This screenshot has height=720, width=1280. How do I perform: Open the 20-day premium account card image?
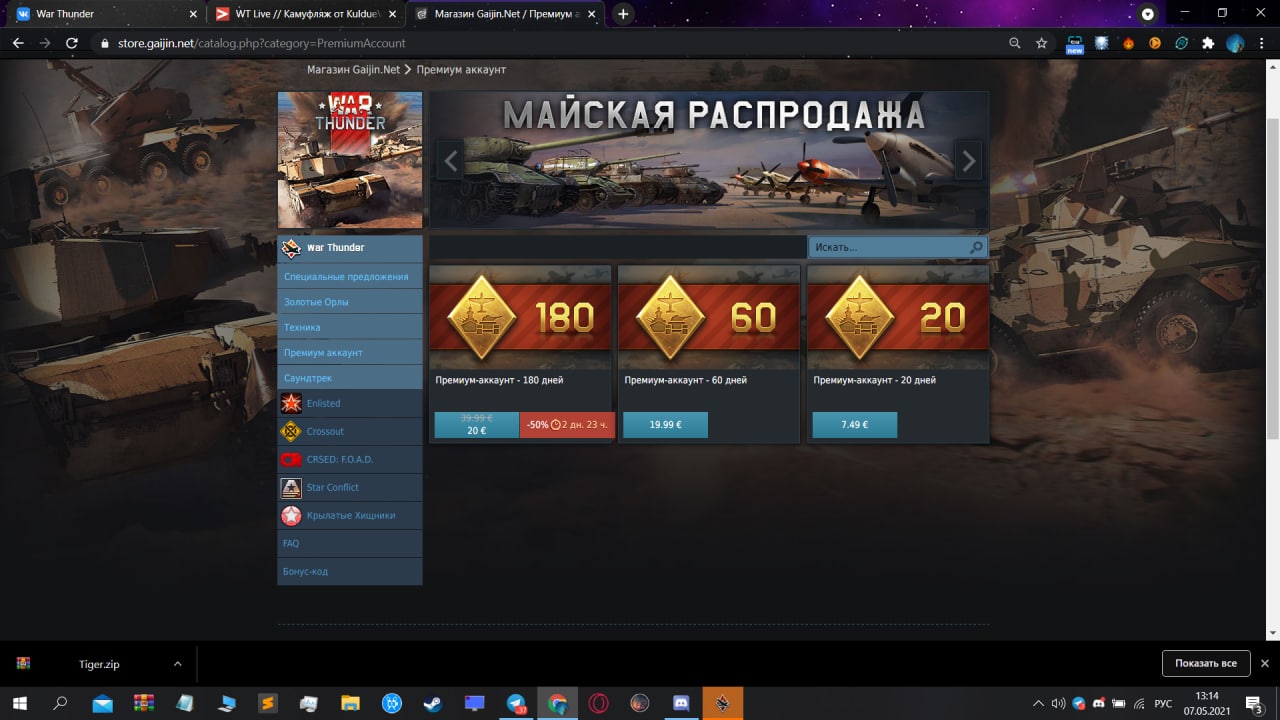coord(898,318)
